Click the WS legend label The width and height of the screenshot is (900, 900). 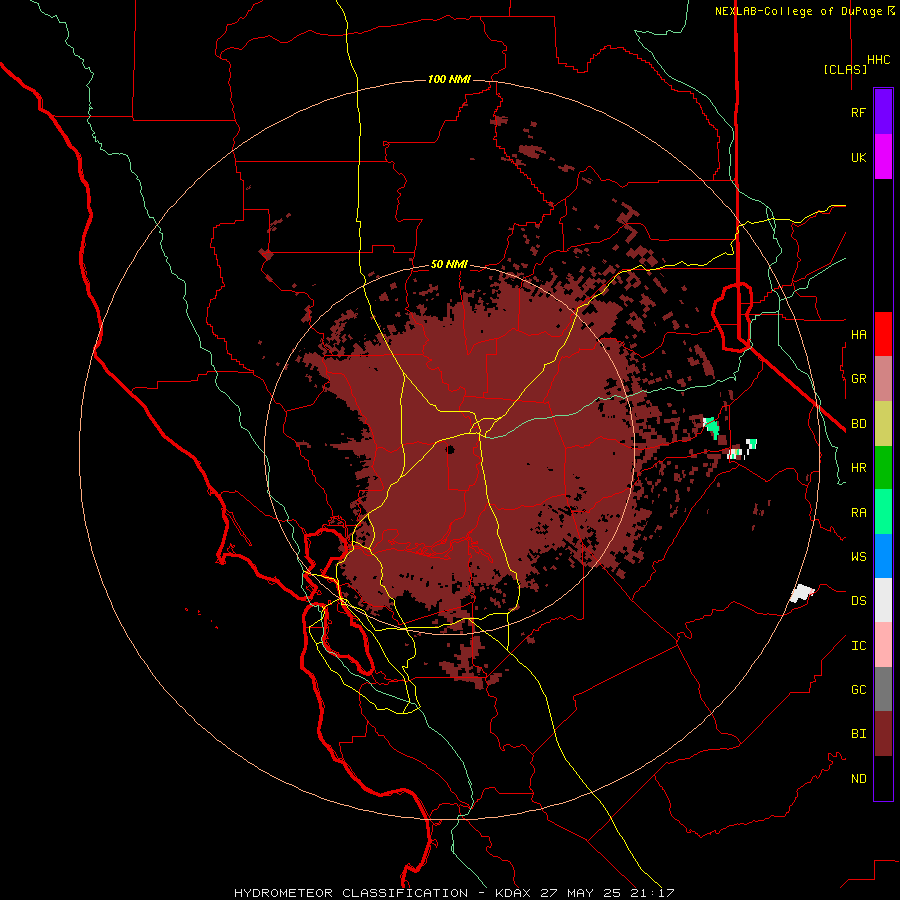[858, 557]
